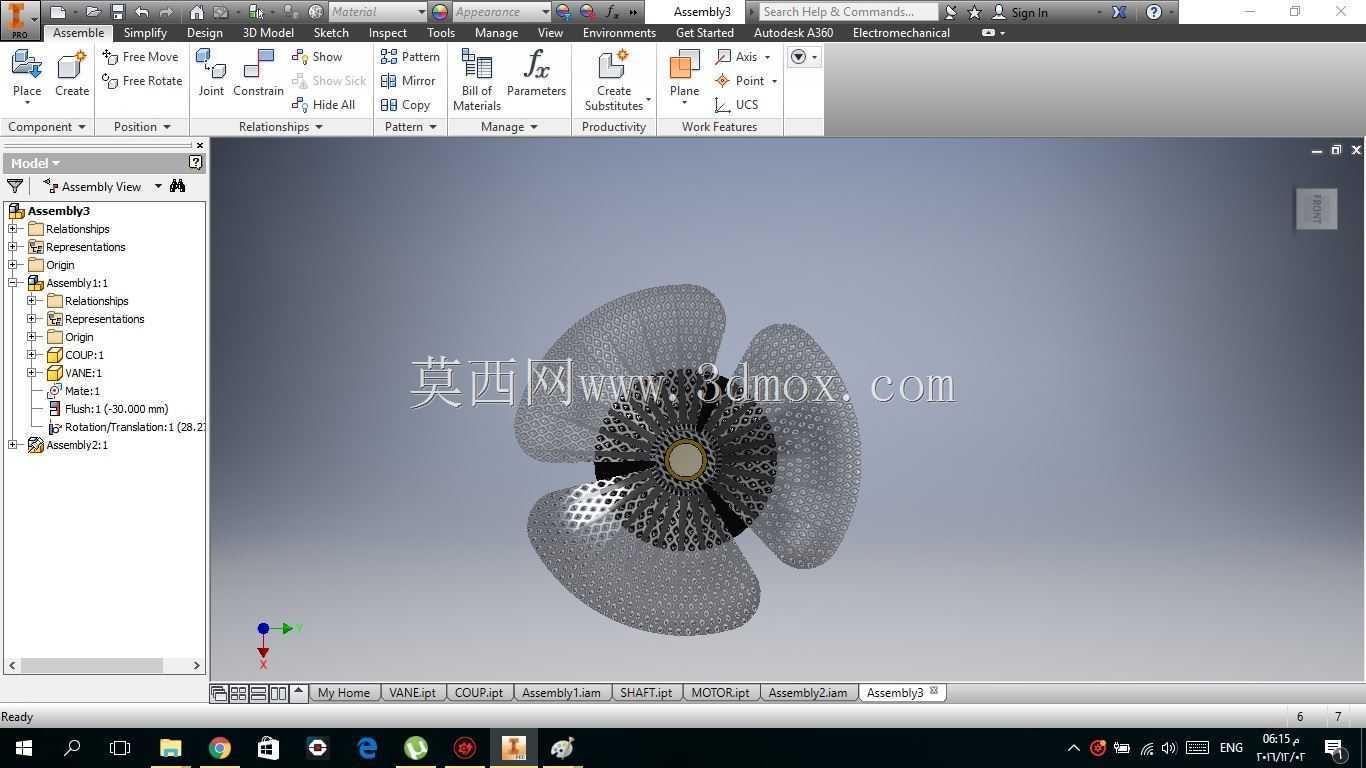This screenshot has height=768, width=1366.
Task: Select the Flush:1 constraint in browser
Action: 116,409
